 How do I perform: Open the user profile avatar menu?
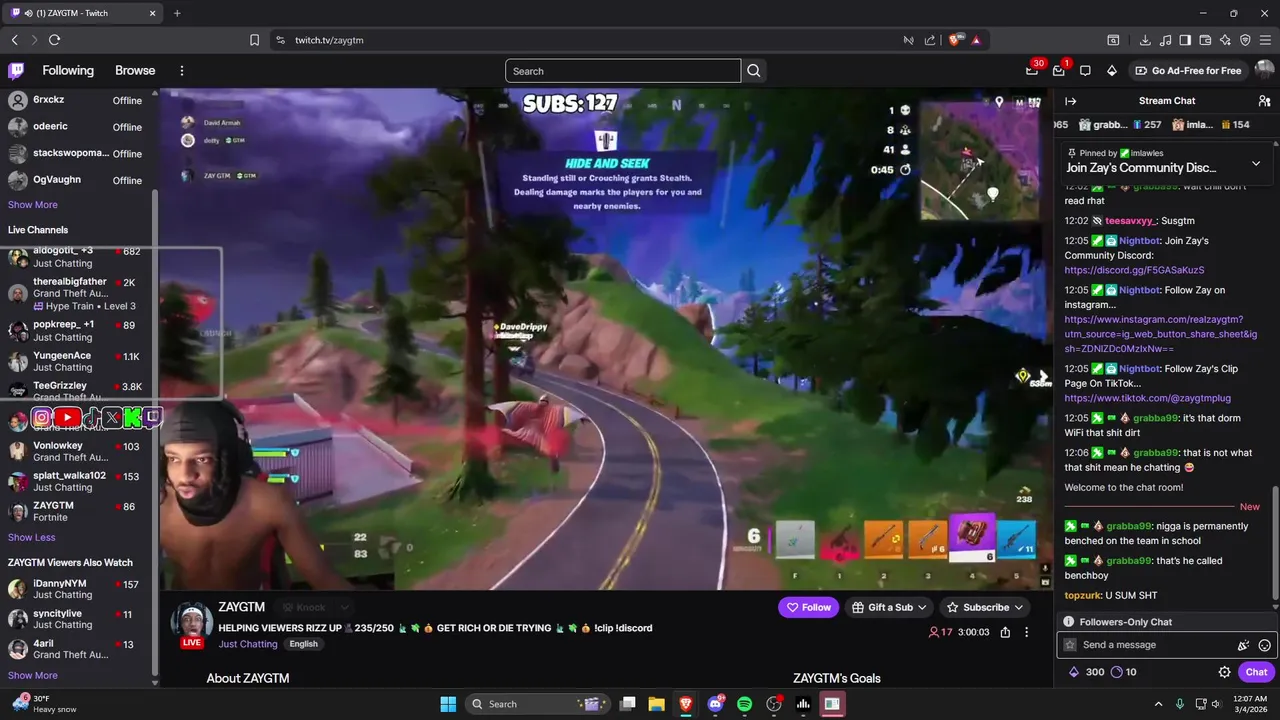click(x=1264, y=71)
